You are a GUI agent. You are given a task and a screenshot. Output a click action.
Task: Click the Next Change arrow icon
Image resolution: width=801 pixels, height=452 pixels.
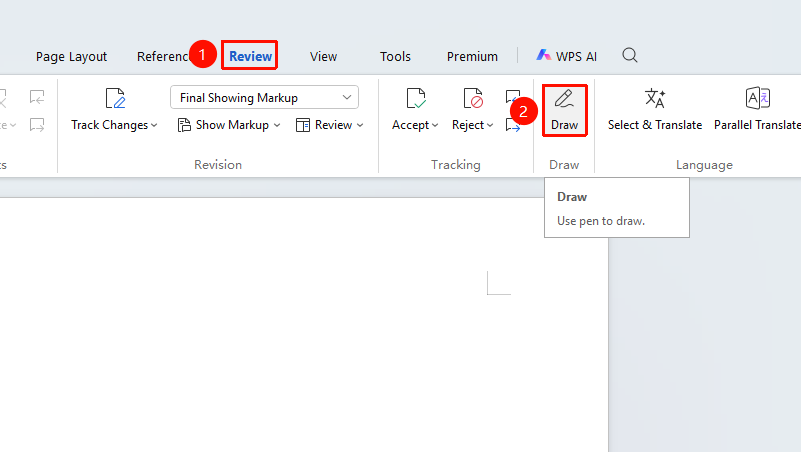coord(512,125)
